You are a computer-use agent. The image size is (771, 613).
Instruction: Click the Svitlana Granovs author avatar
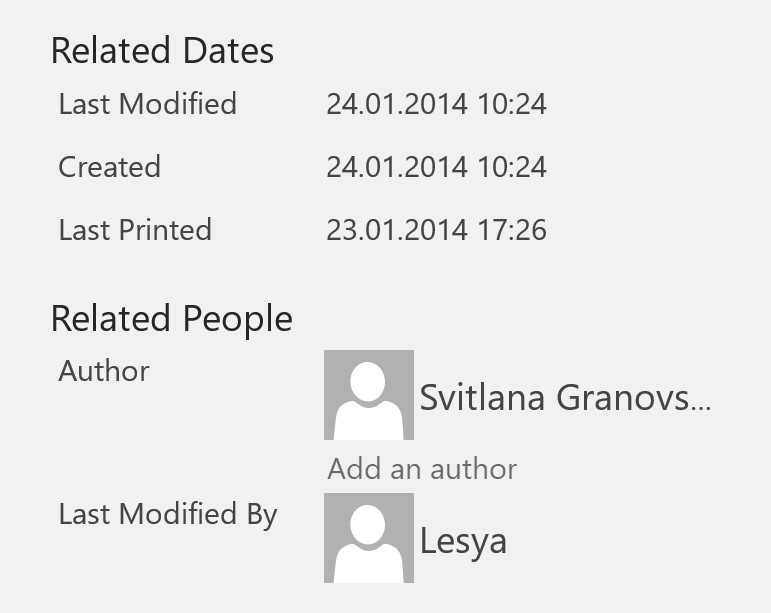(x=369, y=395)
